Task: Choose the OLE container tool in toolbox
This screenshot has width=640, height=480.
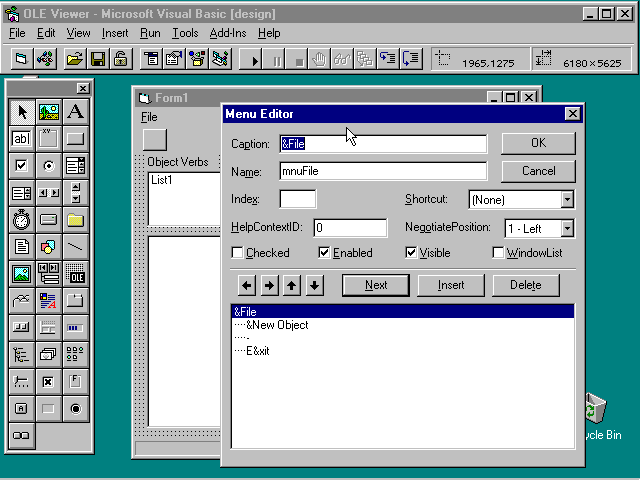Action: (75, 273)
